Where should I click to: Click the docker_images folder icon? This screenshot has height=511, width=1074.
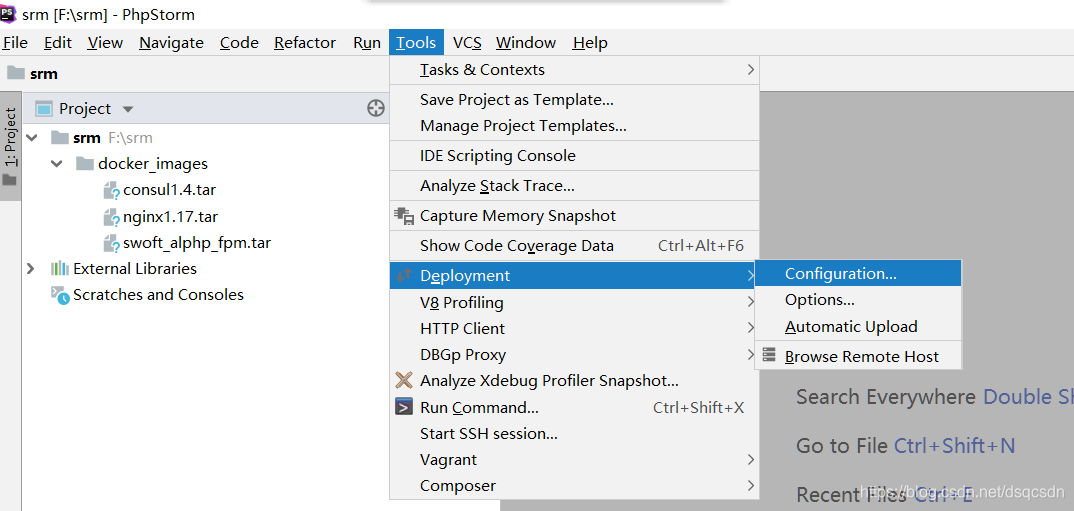[85, 164]
